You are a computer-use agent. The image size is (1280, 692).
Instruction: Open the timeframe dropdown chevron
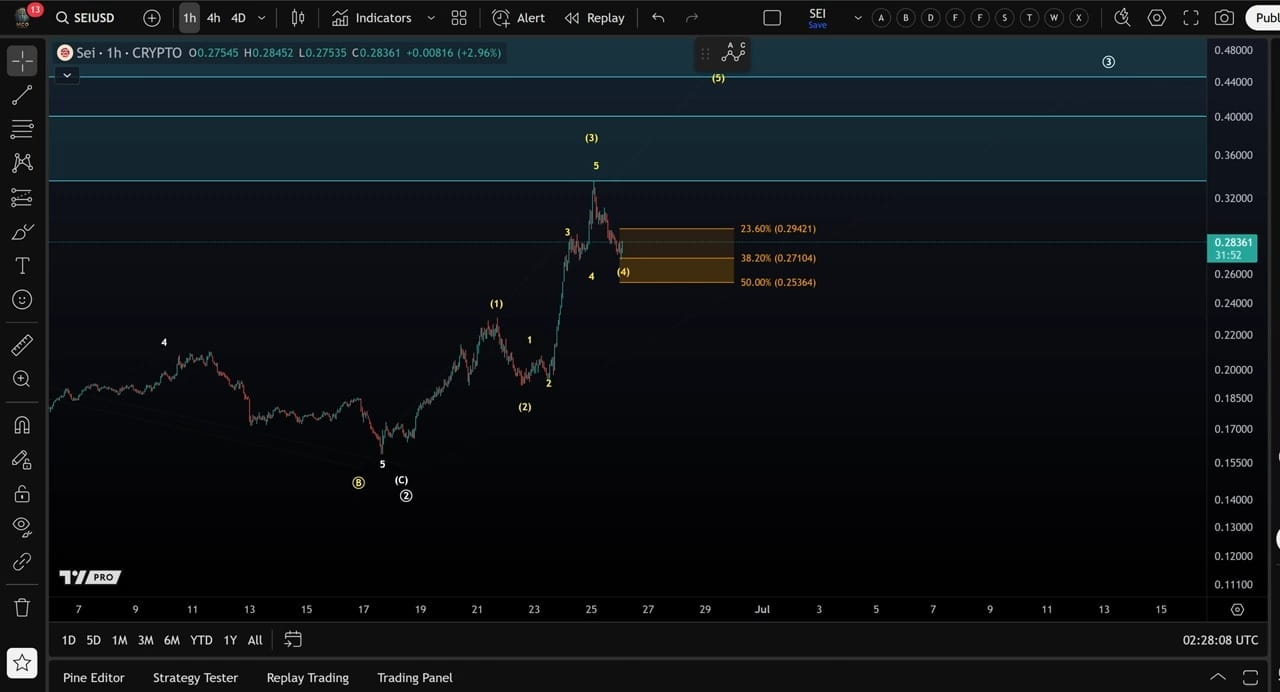click(260, 17)
